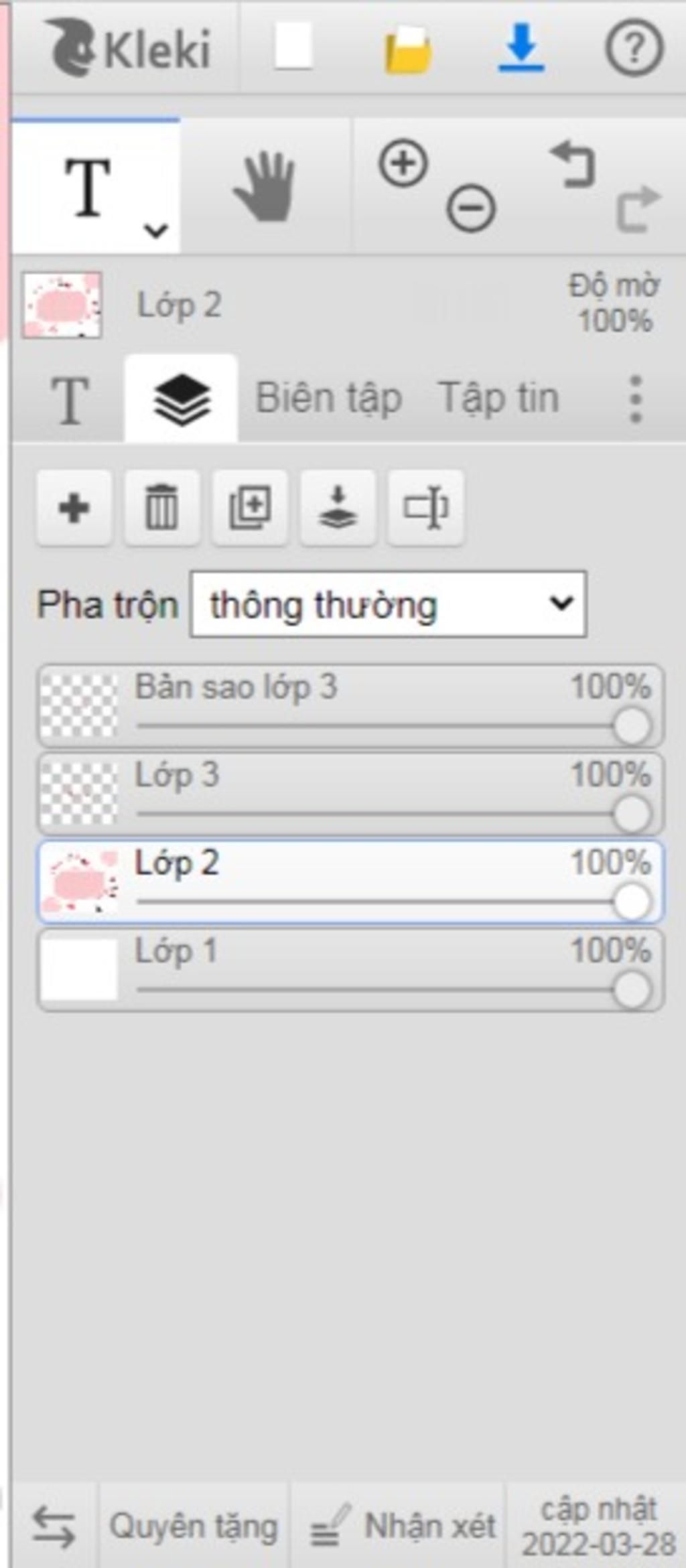Delete the selected layer with trash icon
This screenshot has width=686, height=1568.
pos(162,508)
